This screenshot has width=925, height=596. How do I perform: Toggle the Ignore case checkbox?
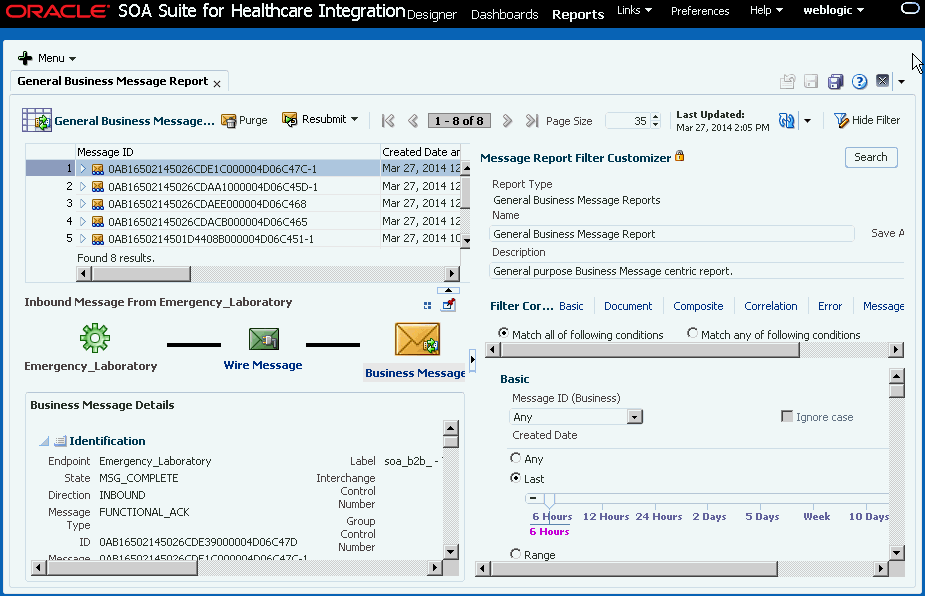pyautogui.click(x=787, y=417)
